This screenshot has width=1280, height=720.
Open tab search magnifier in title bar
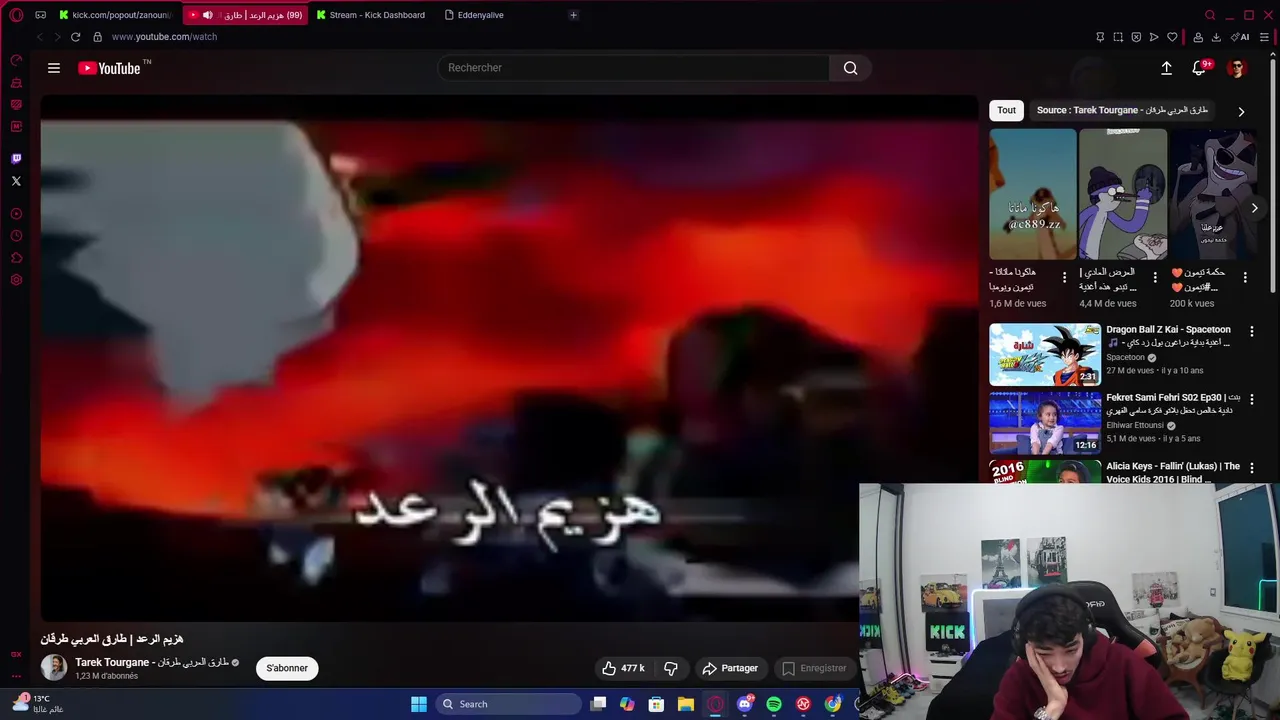point(1210,15)
